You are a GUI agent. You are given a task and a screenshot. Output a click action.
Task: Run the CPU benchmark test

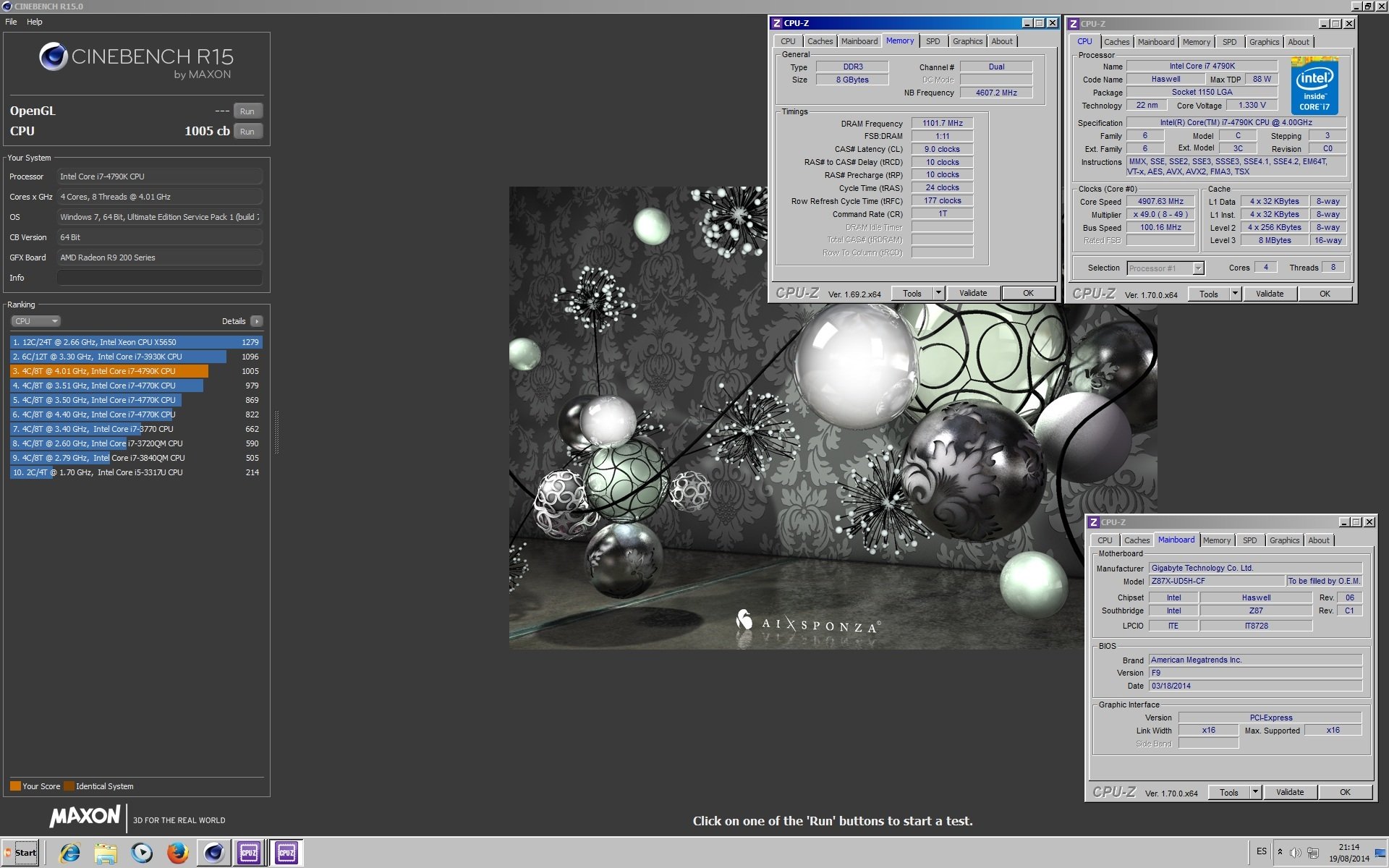tap(247, 132)
